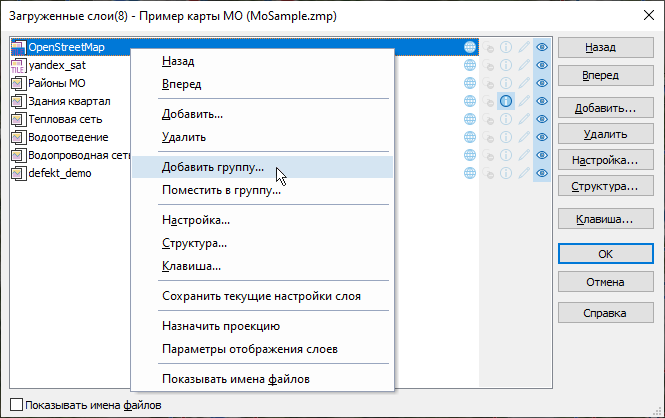
Task: Click the info icon on Здания квартал row
Action: click(506, 101)
